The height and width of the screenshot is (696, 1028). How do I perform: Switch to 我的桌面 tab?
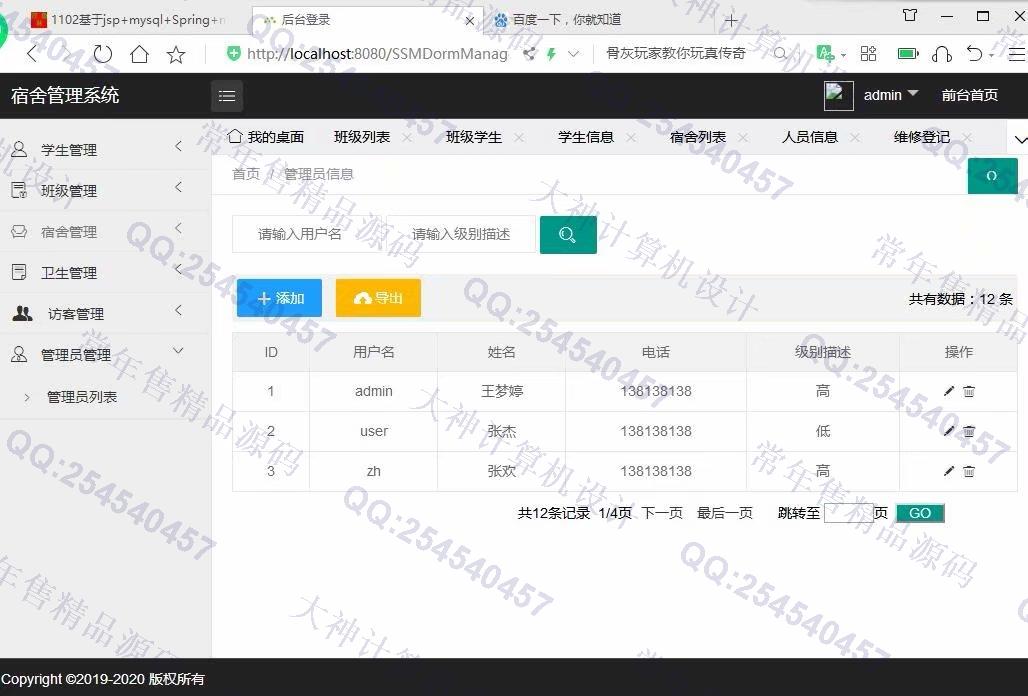click(266, 137)
